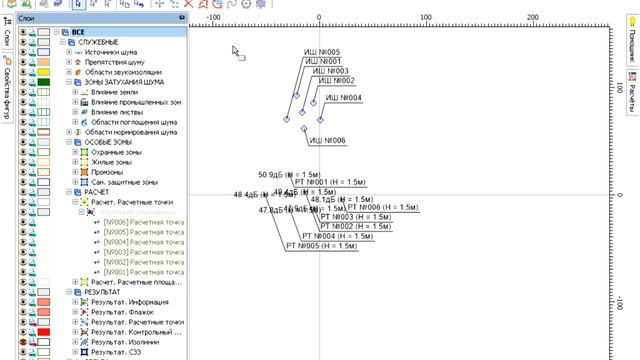Image resolution: width=640 pixels, height=360 pixels.
Task: Click color swatch for Препятствия шуму
Action: pyautogui.click(x=44, y=62)
